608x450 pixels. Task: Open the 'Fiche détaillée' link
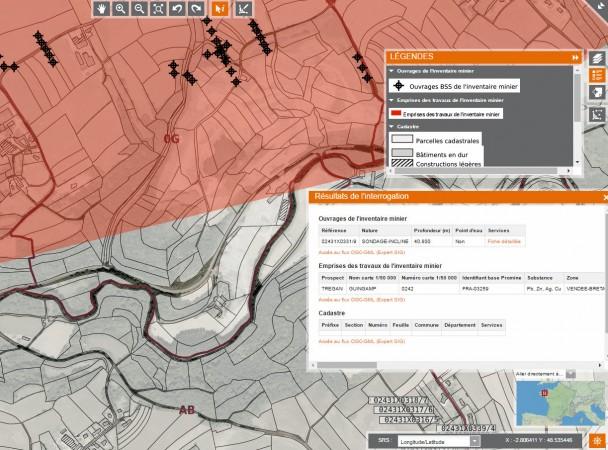click(x=504, y=242)
